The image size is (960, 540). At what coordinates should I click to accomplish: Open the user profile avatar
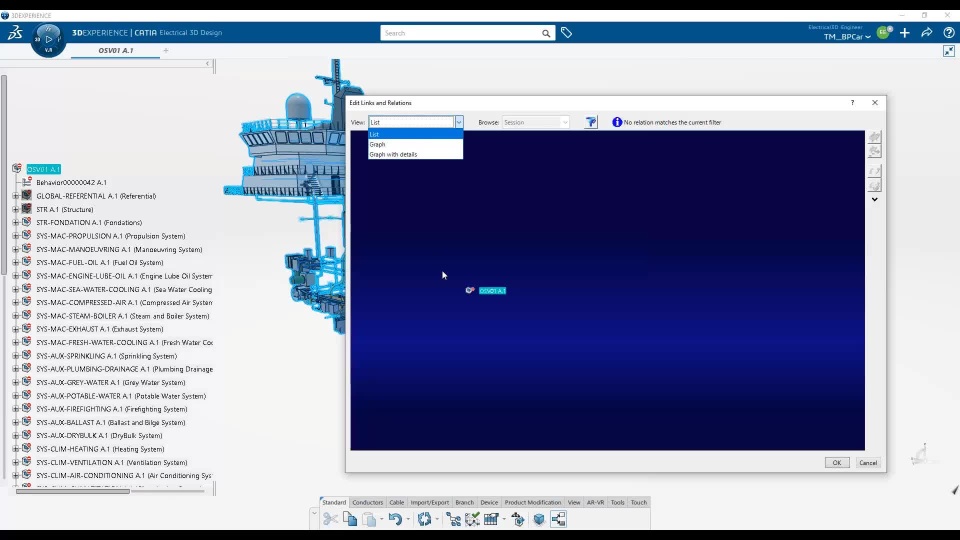coord(883,33)
